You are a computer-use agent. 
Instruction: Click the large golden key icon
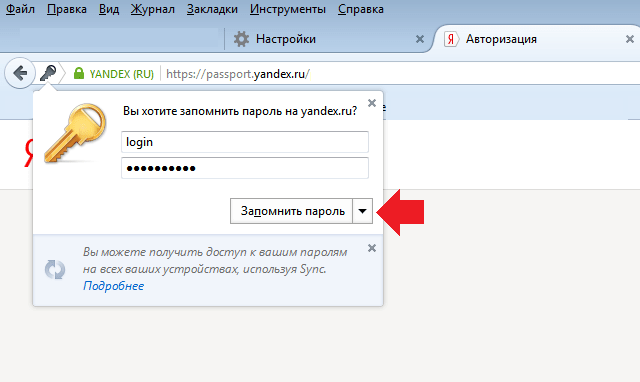click(76, 133)
